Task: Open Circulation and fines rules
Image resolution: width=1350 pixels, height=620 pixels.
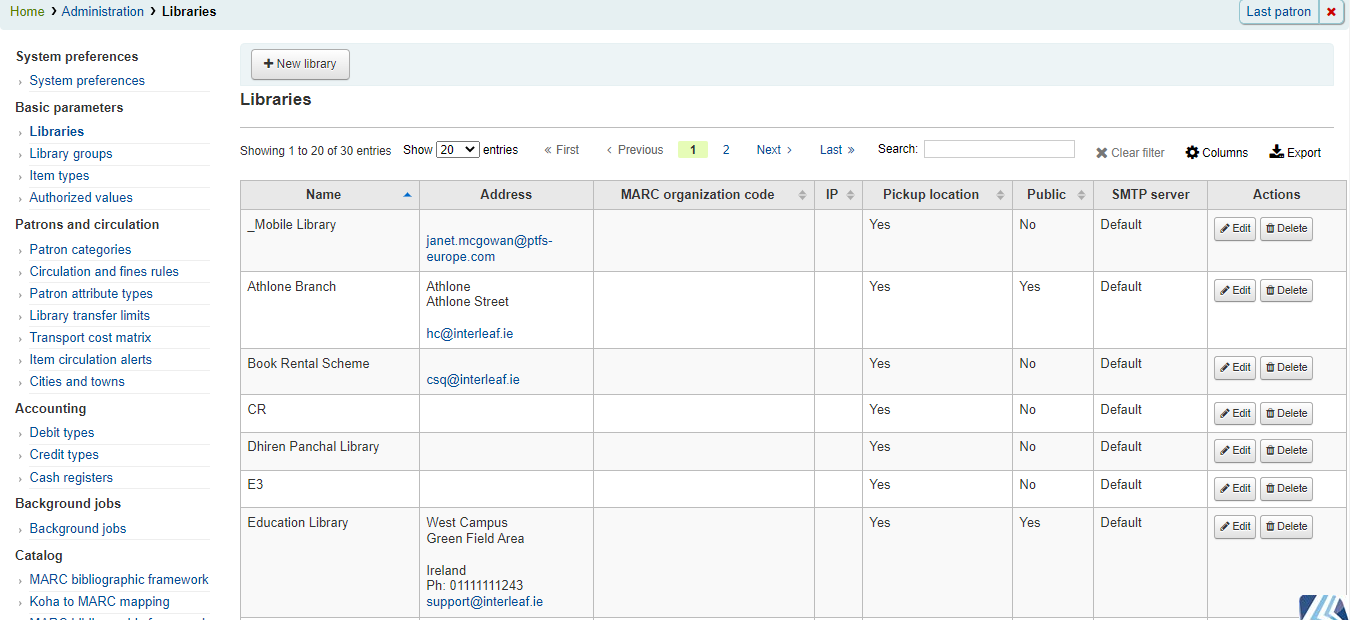Action: click(104, 272)
